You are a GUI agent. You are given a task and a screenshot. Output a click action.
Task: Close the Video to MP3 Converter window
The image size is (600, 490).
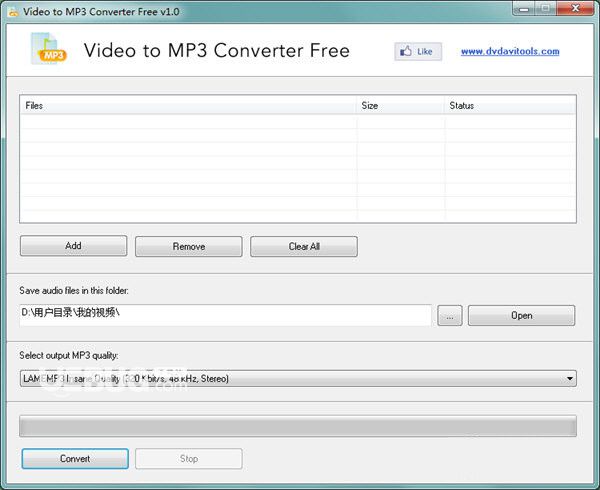pyautogui.click(x=575, y=8)
